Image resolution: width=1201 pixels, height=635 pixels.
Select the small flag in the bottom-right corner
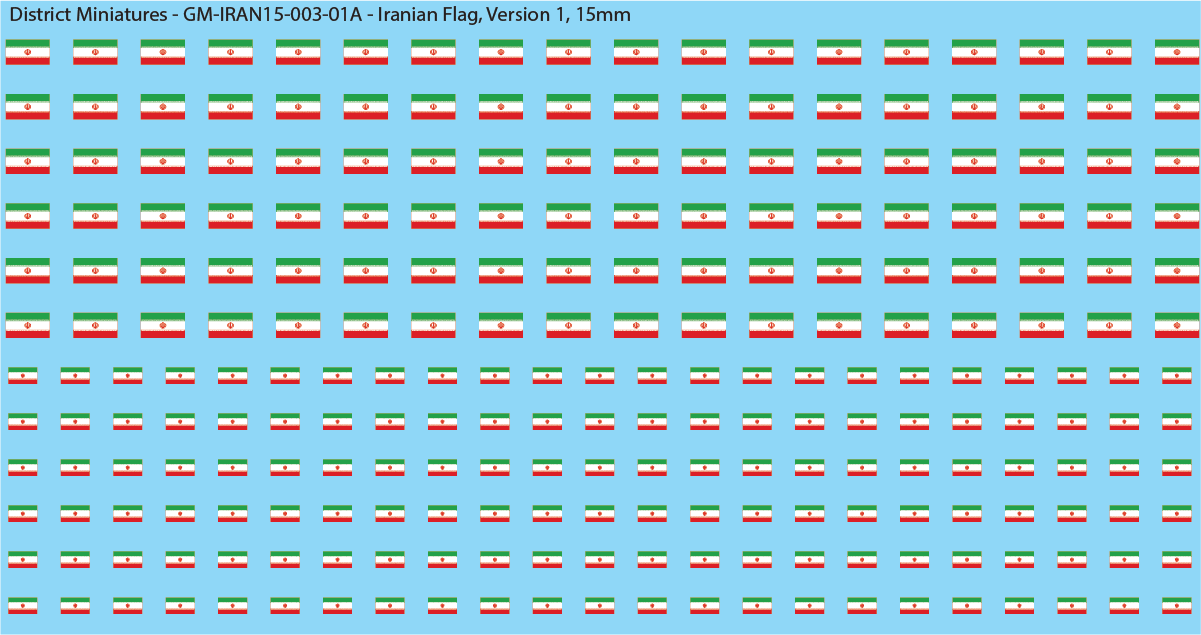pos(1176,606)
